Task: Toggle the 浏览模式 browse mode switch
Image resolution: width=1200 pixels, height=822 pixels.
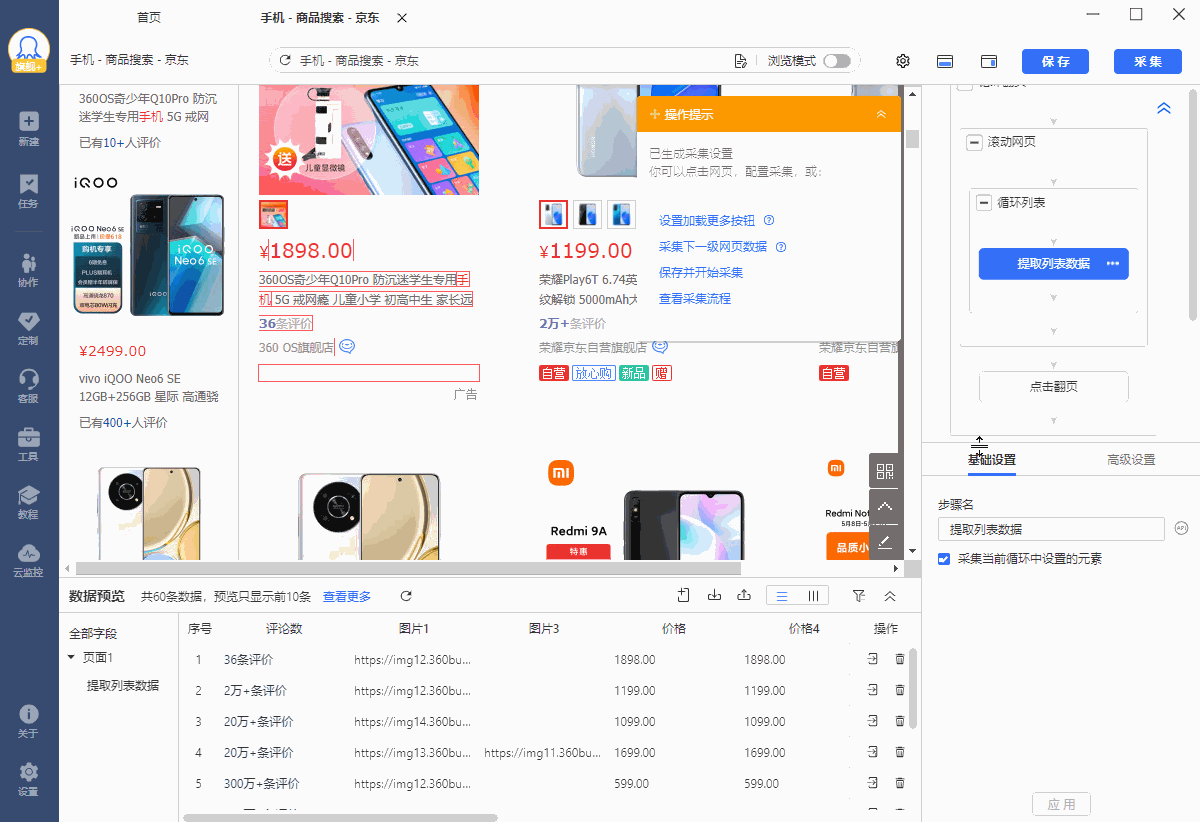Action: coord(837,61)
